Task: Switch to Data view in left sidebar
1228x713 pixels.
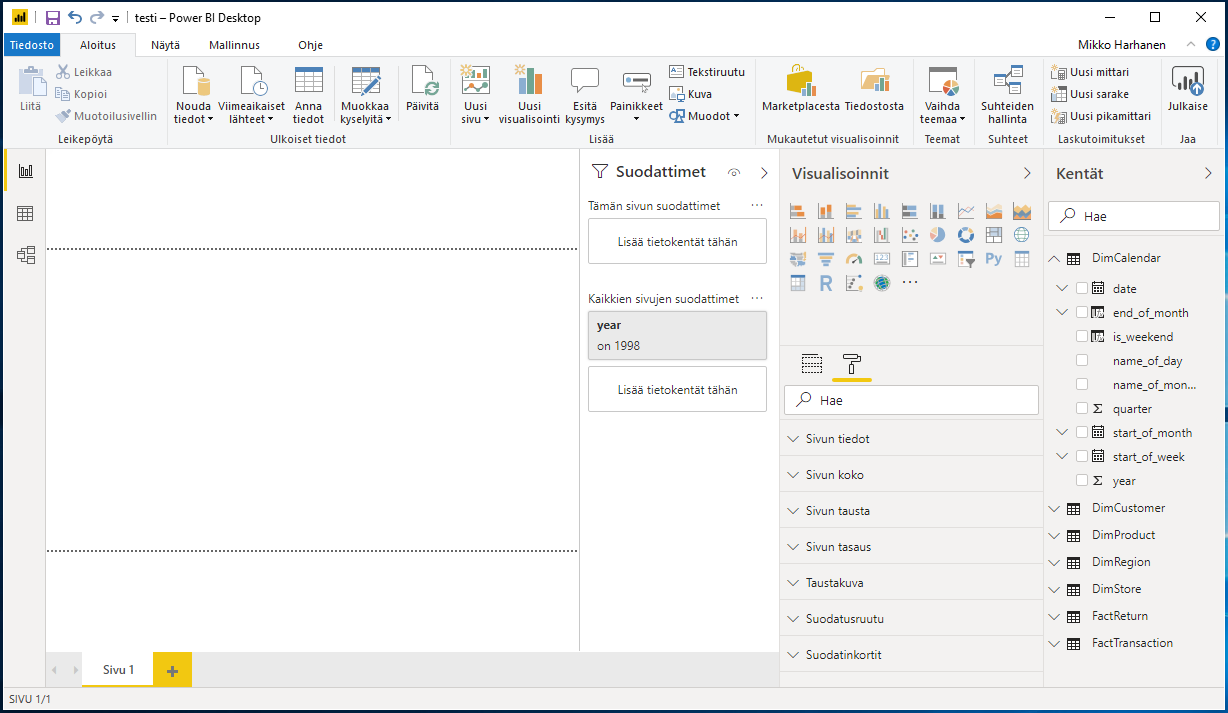Action: coord(26,213)
